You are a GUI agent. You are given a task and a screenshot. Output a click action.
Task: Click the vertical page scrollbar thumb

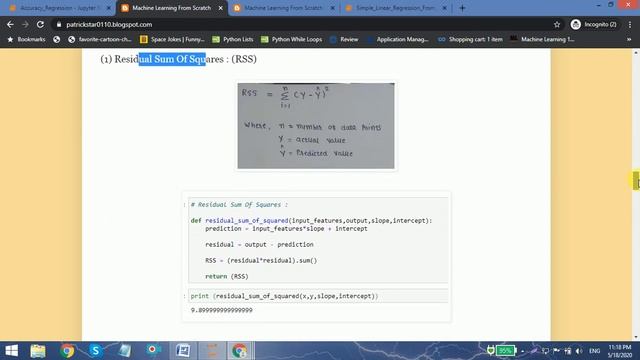pos(636,180)
